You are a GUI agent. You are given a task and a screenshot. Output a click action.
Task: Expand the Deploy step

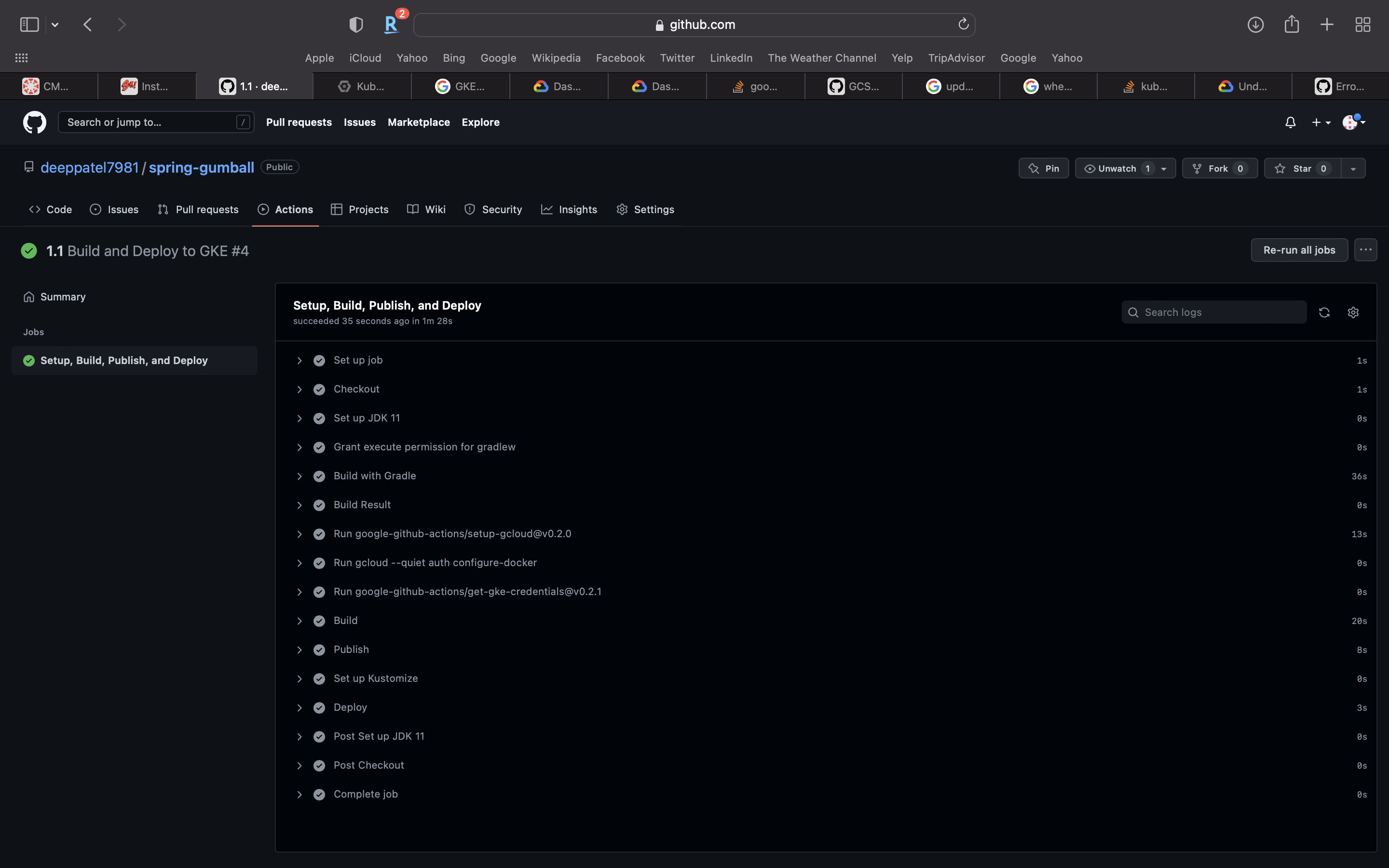tap(299, 707)
